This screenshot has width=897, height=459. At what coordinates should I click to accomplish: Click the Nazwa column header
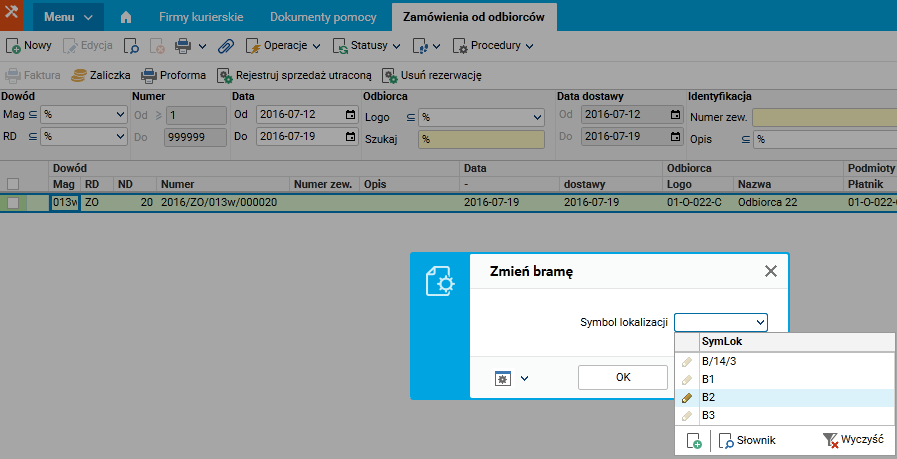(x=788, y=184)
